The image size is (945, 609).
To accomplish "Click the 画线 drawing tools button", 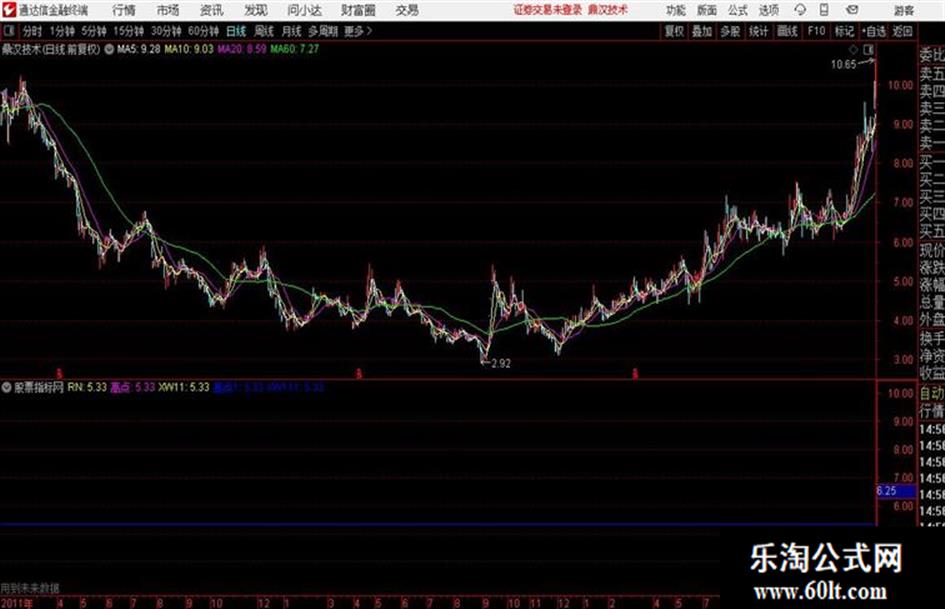I will 787,31.
